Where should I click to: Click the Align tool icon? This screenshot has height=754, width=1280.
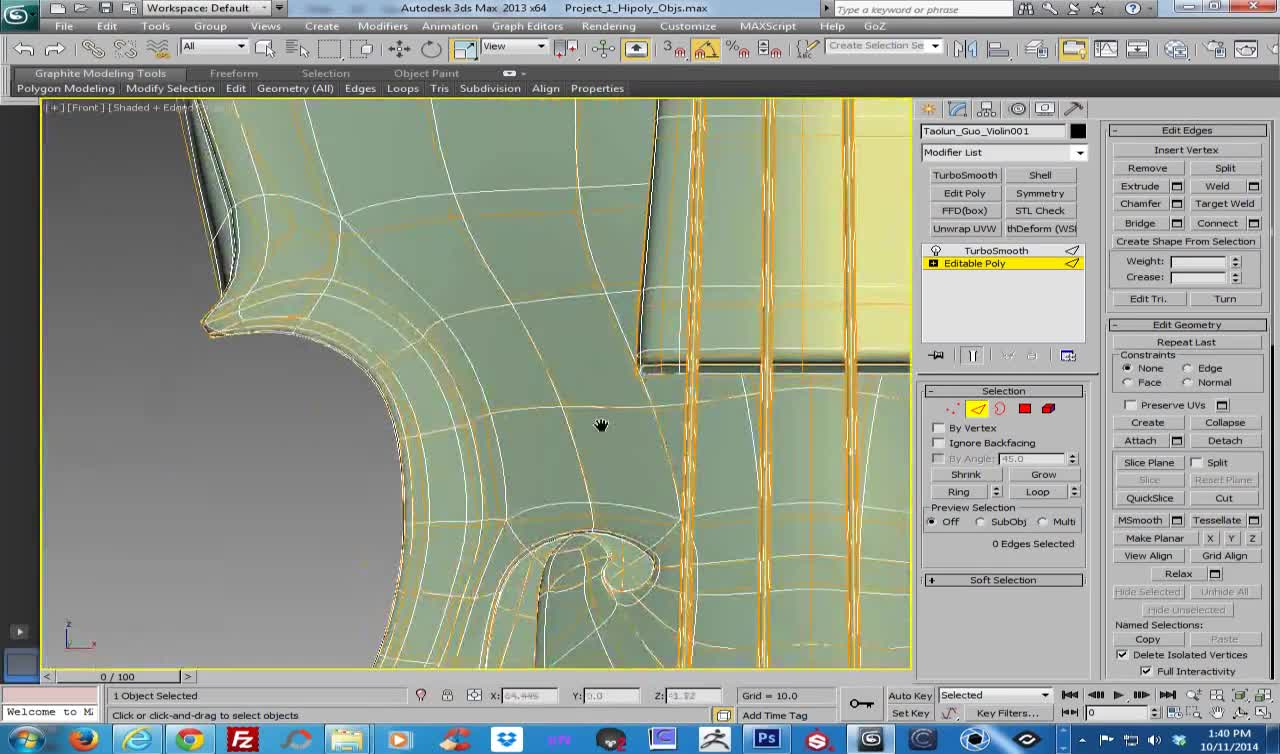click(x=997, y=48)
